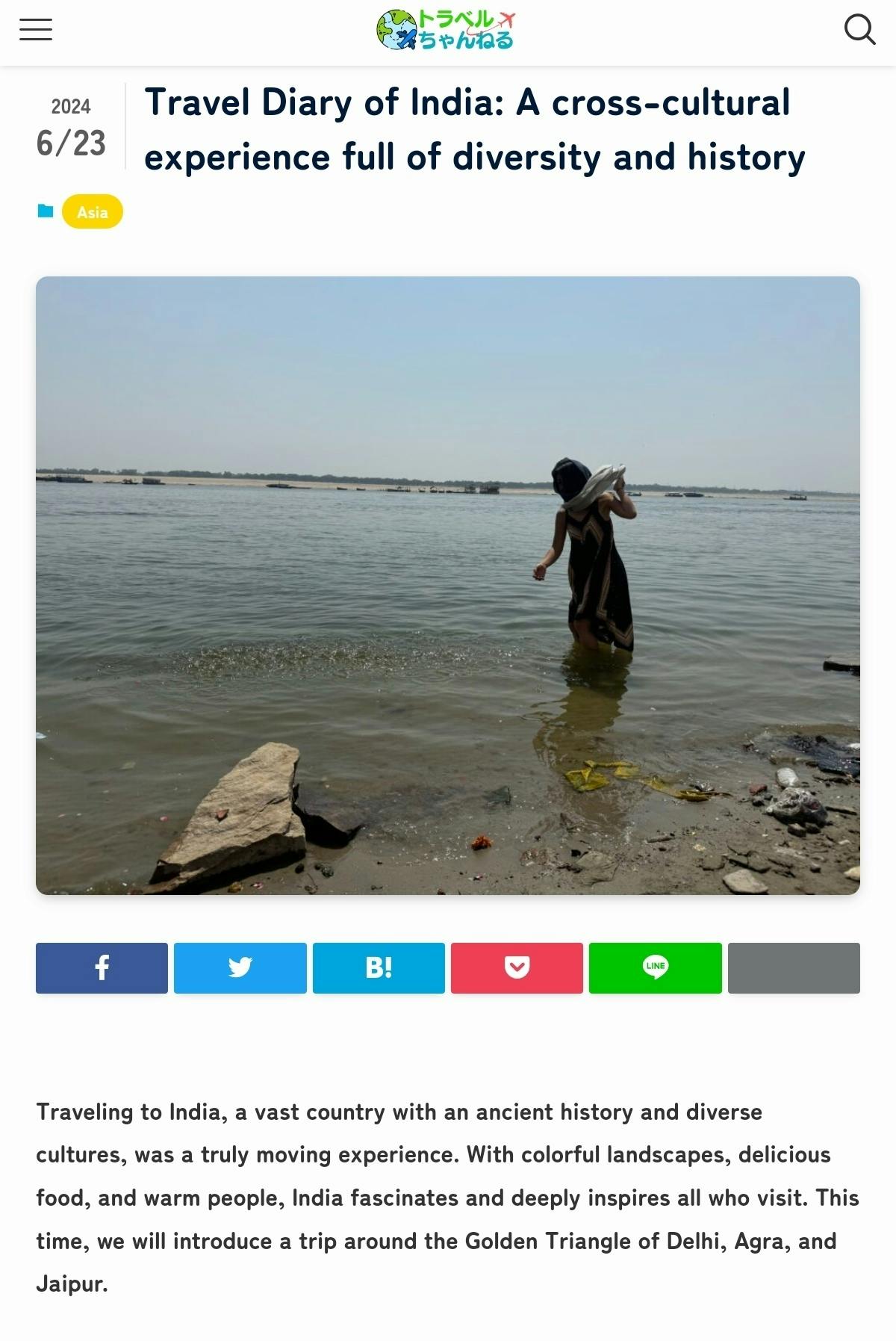Screen dimensions: 896x1341
Task: Bookmark with the Hatena B! button
Action: [379, 967]
